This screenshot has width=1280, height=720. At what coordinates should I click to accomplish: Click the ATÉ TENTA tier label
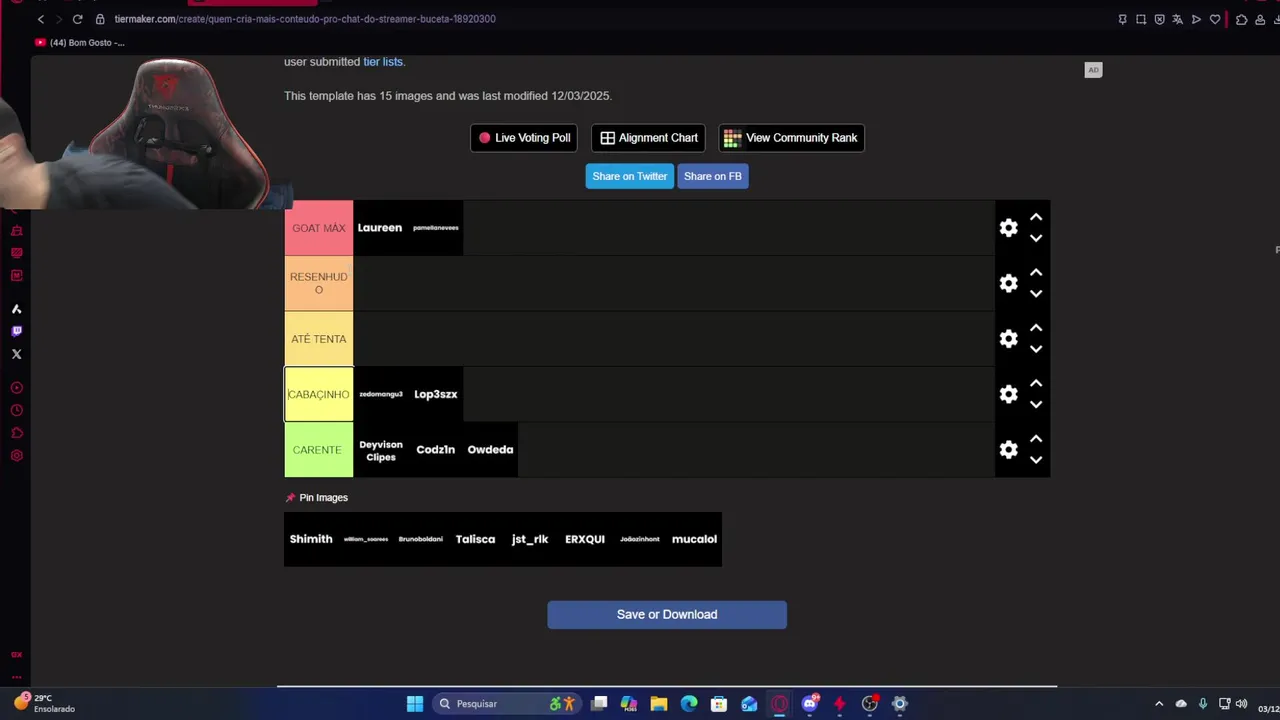coord(319,339)
